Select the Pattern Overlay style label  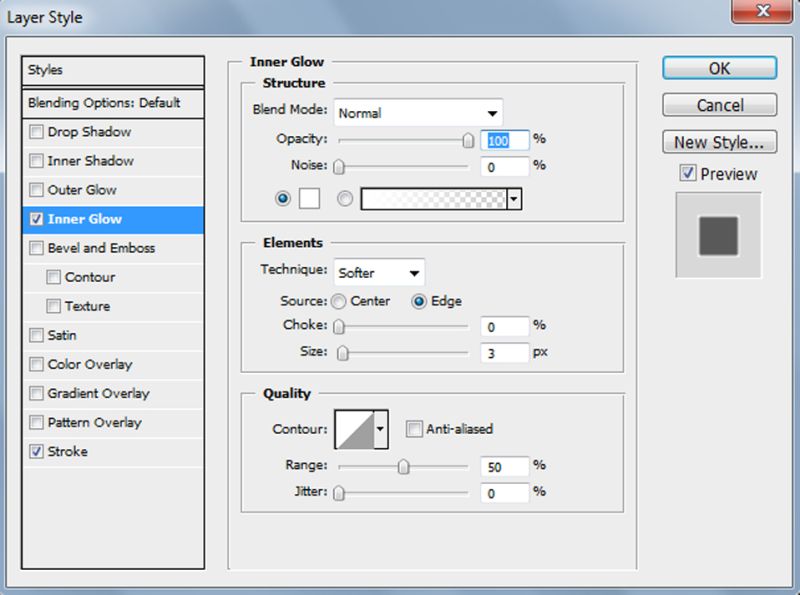click(x=94, y=423)
